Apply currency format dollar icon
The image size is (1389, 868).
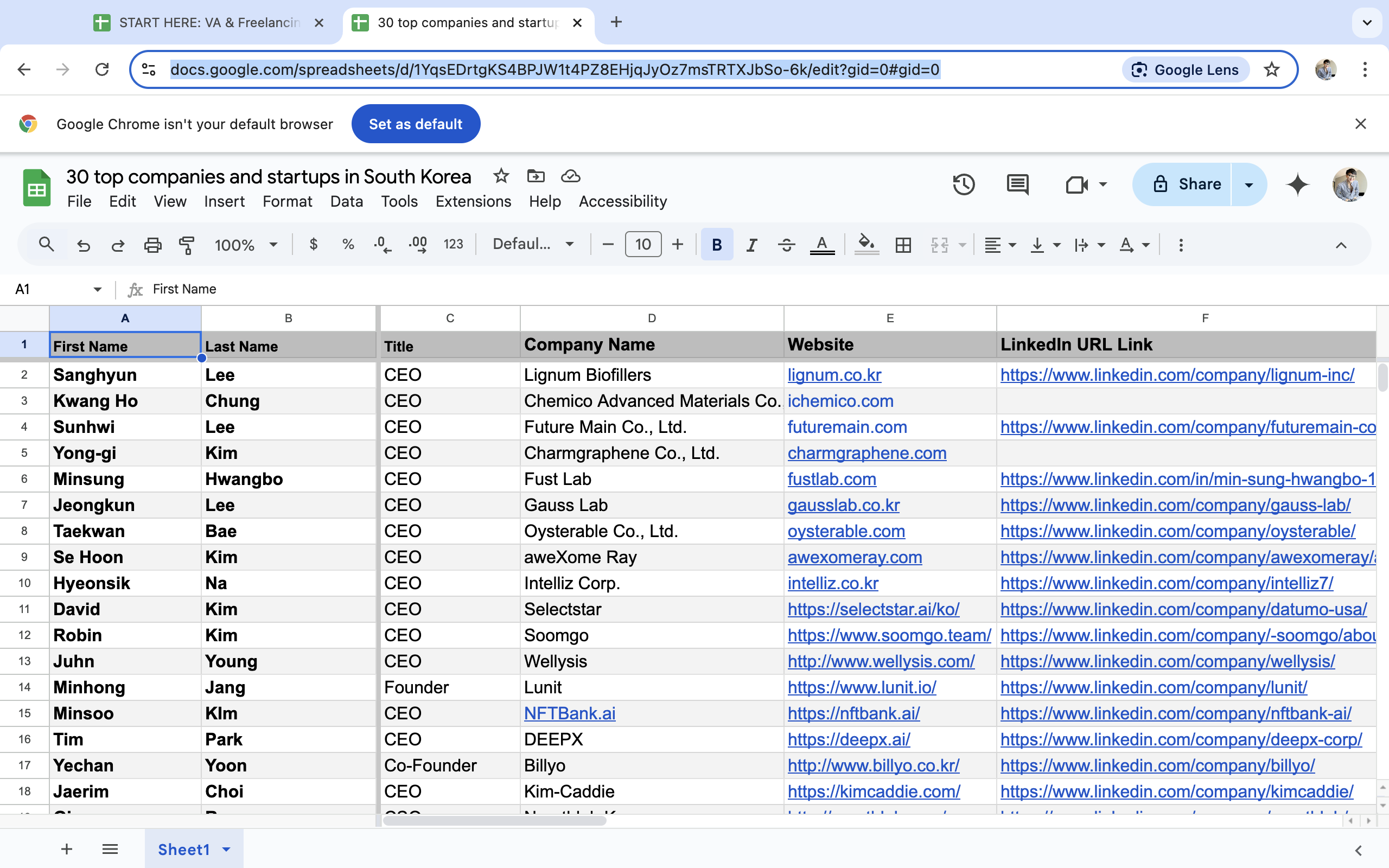coord(314,245)
